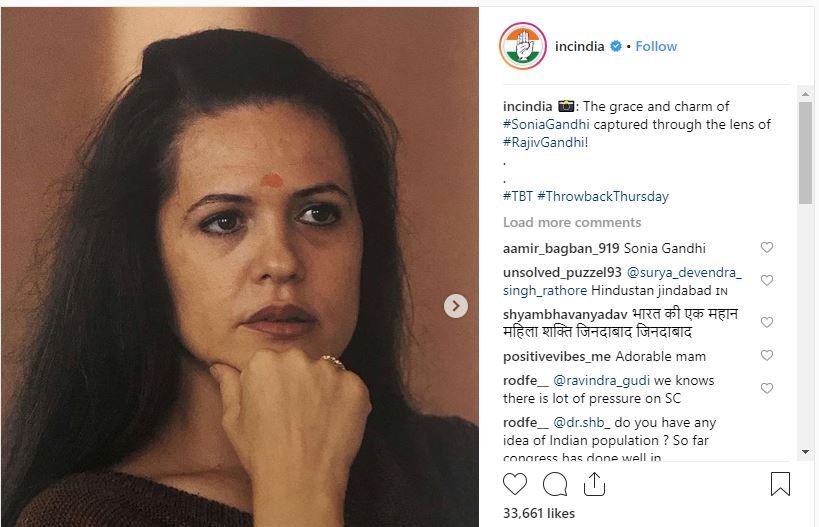Like the post with the heart icon
This screenshot has width=819, height=527.
pyautogui.click(x=515, y=485)
